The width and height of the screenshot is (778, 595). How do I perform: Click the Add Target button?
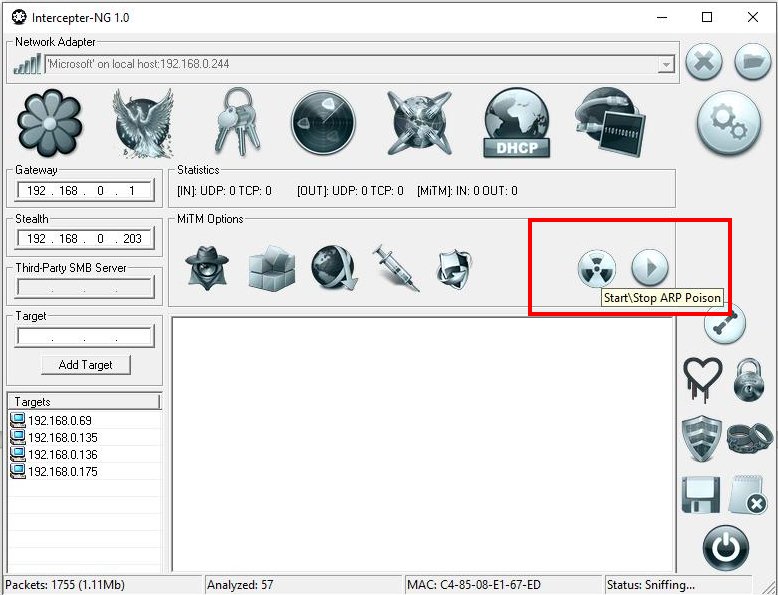[86, 365]
